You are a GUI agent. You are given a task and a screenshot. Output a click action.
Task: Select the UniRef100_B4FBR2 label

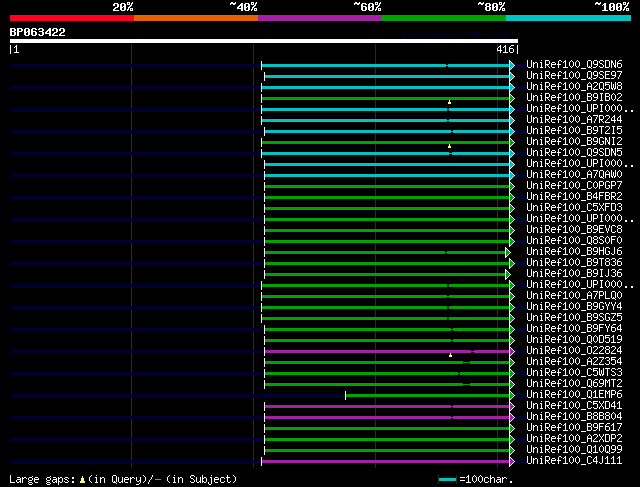[574, 197]
